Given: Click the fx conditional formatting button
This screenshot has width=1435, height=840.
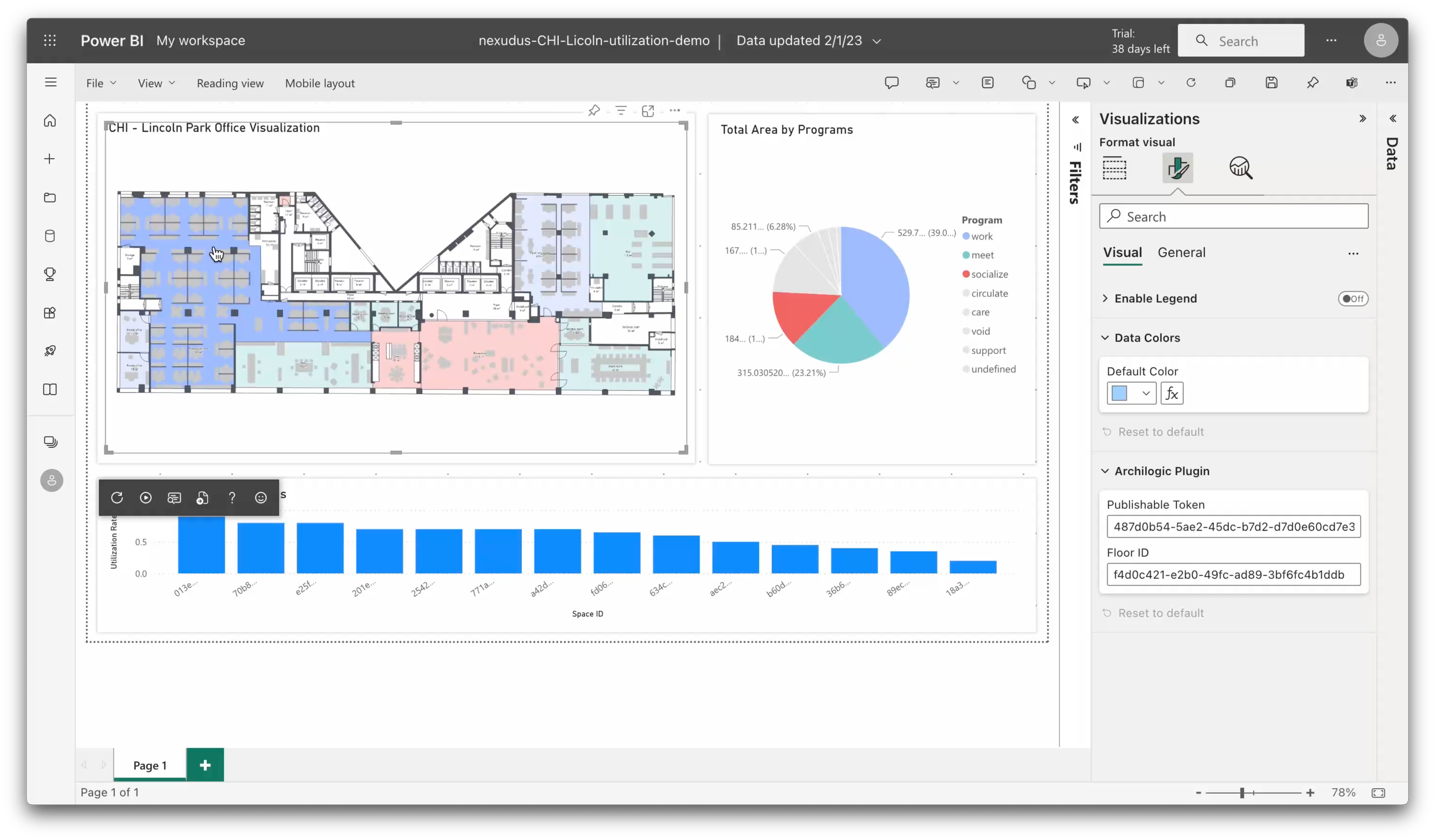Looking at the screenshot, I should pos(1172,393).
